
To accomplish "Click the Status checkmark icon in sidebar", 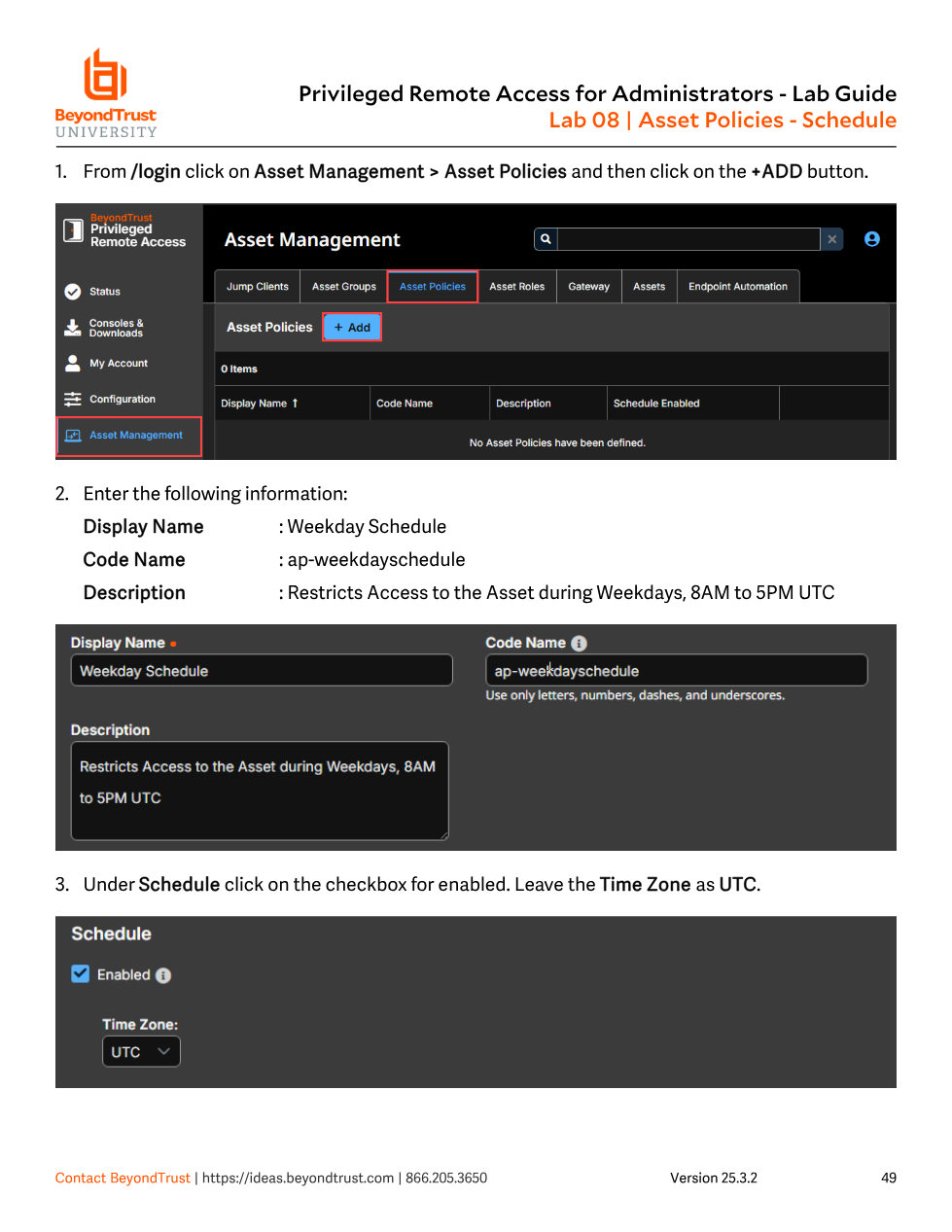I will 73,292.
